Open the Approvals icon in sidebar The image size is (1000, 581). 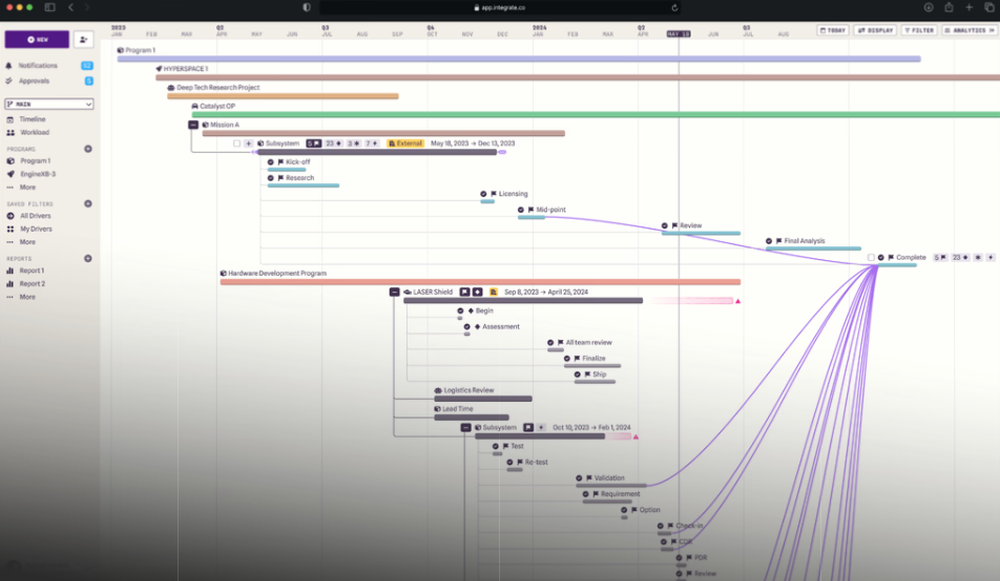point(10,79)
